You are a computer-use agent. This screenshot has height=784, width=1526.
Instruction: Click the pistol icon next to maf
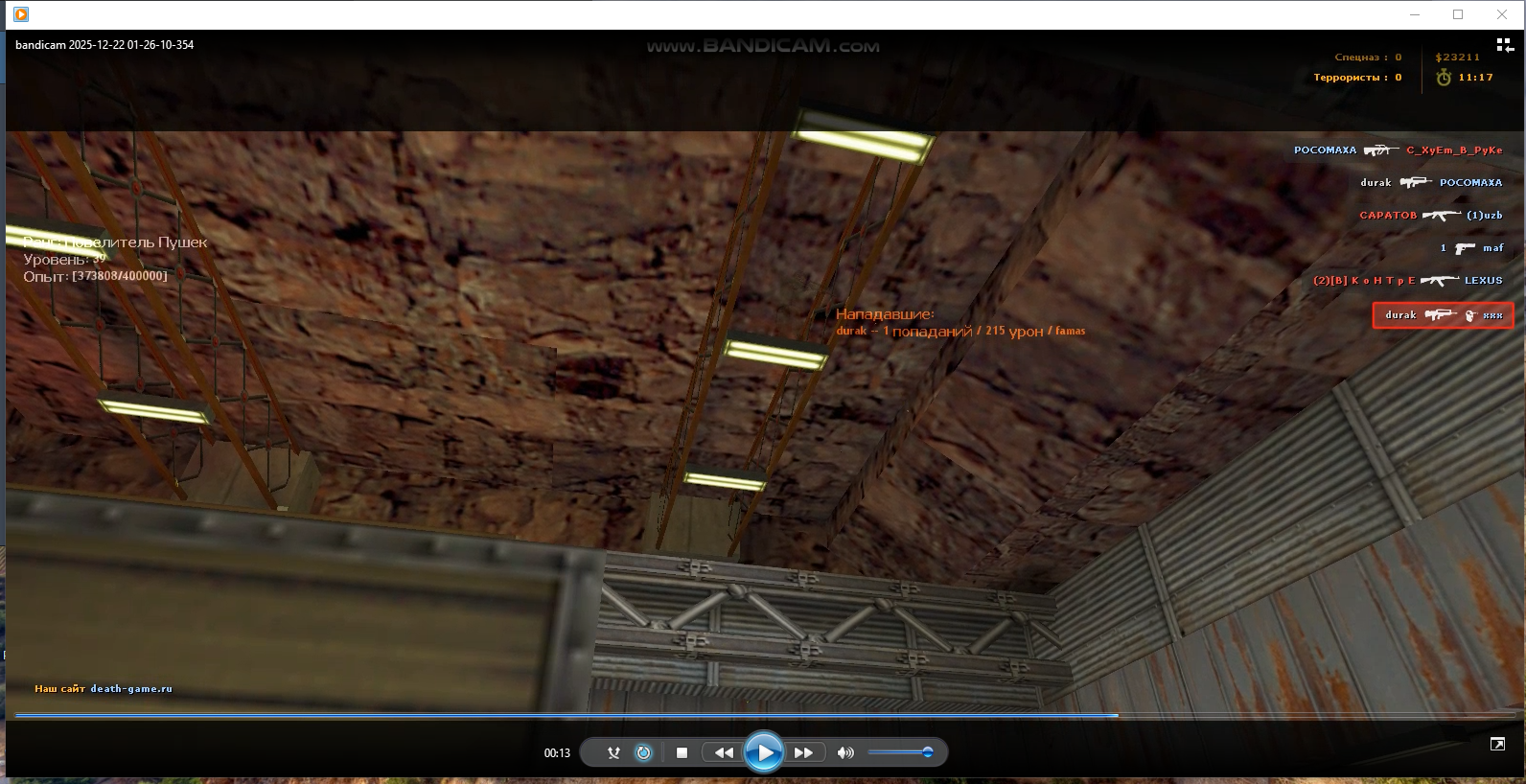[1465, 248]
